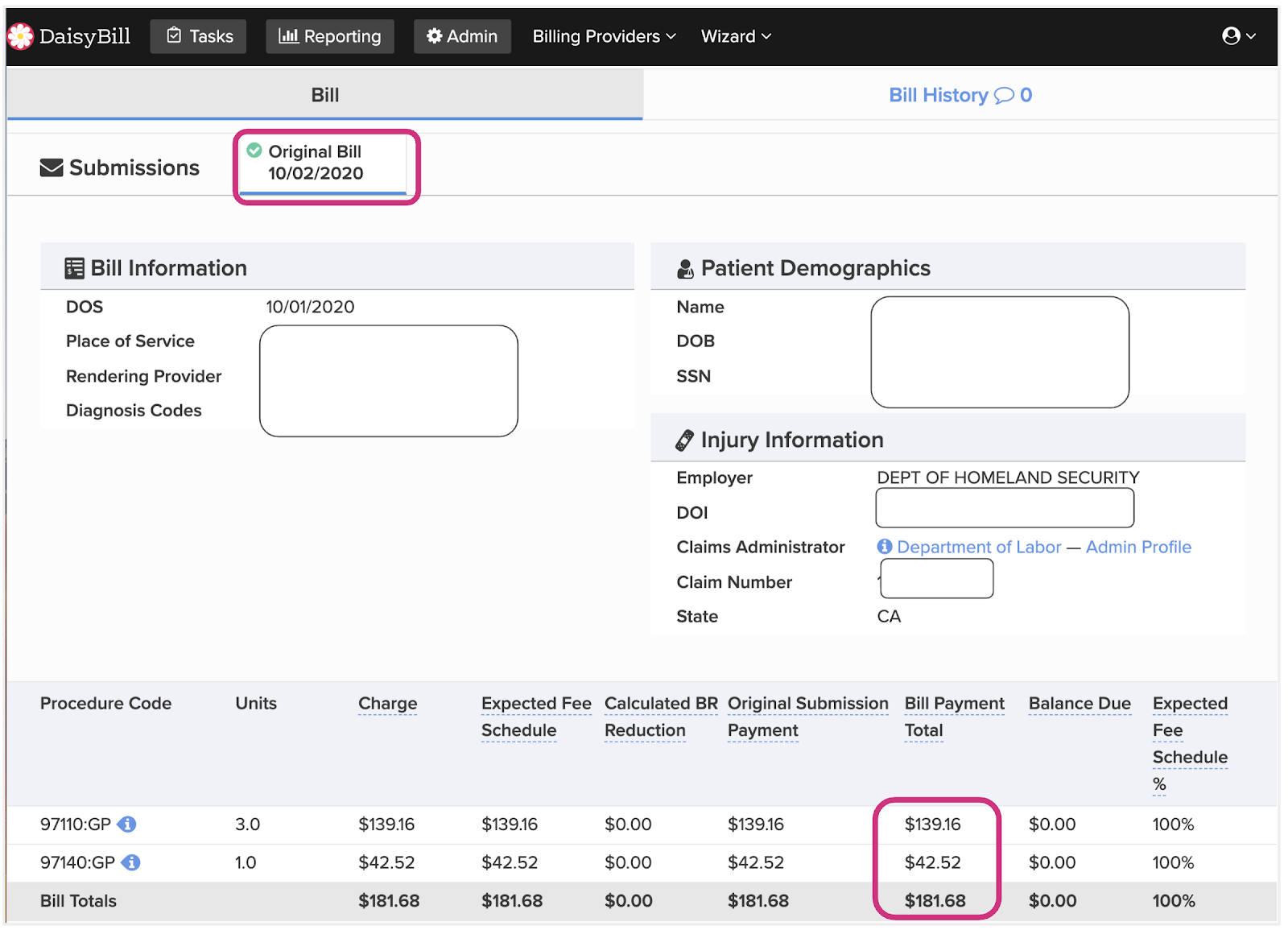Click the Submissions envelope icon

click(52, 168)
